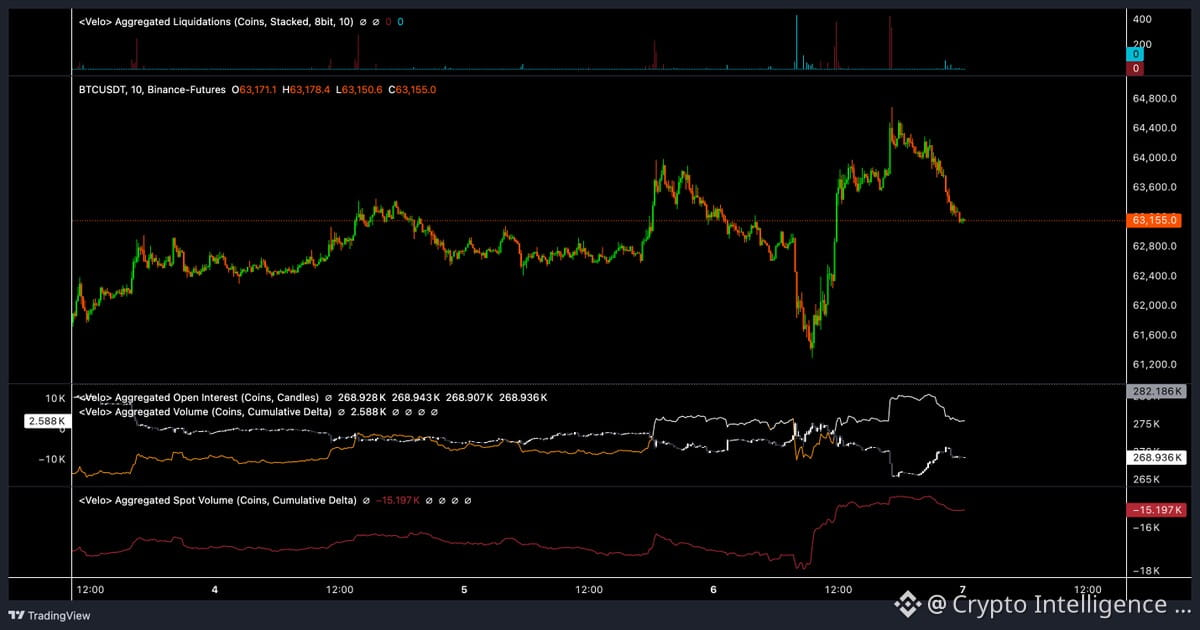Click the 265K open interest axis level

point(1147,478)
